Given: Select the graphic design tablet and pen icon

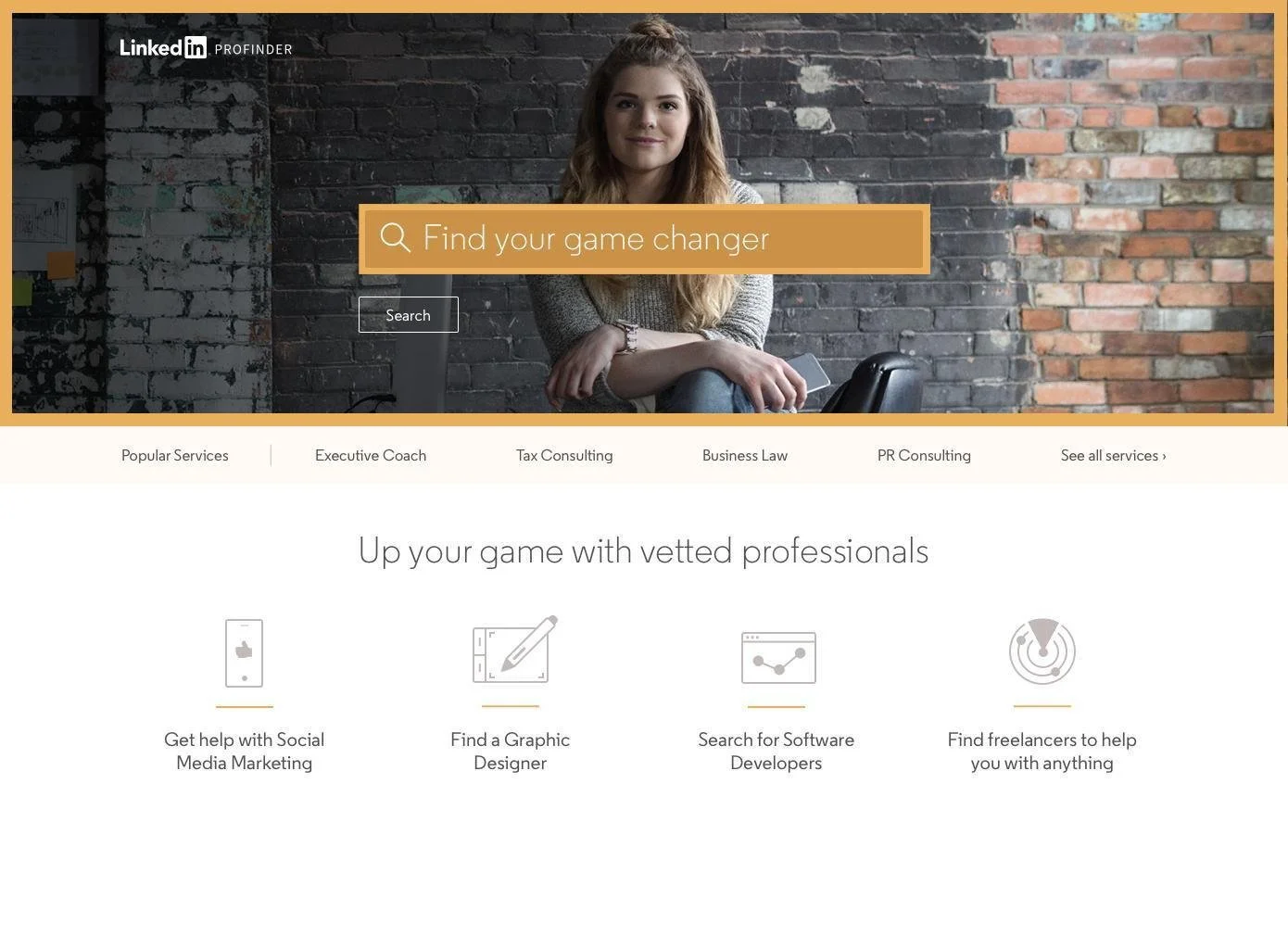Looking at the screenshot, I should 515,650.
